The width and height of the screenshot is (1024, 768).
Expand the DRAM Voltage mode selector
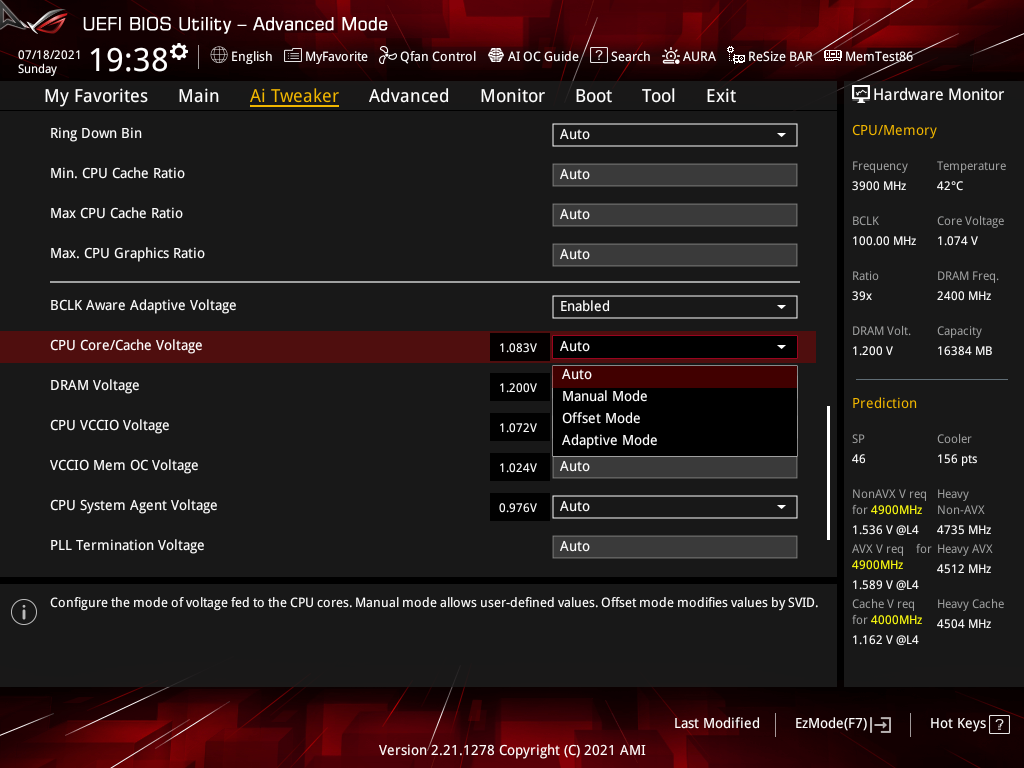(675, 385)
